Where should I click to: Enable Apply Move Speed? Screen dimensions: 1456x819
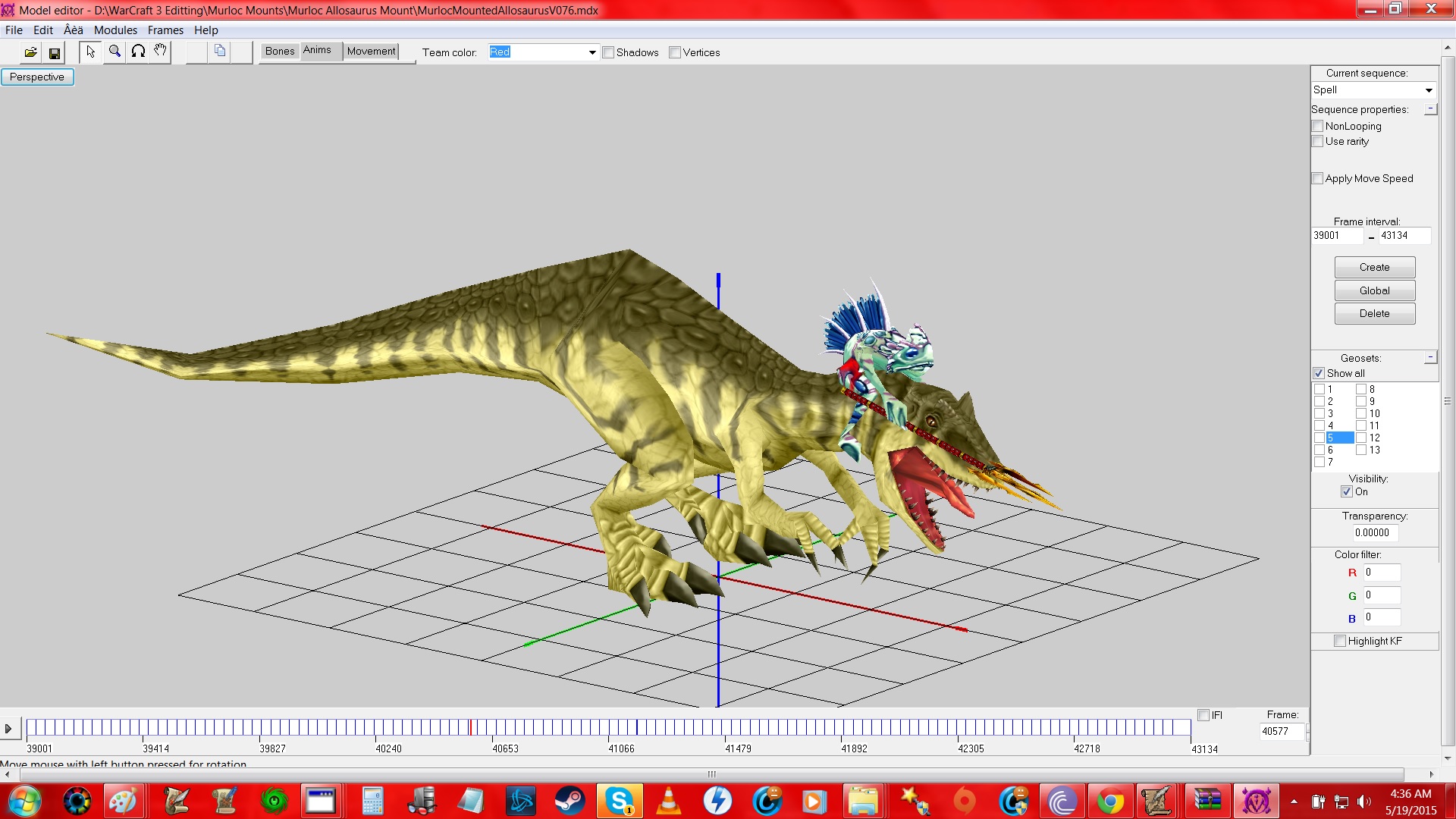pos(1318,178)
